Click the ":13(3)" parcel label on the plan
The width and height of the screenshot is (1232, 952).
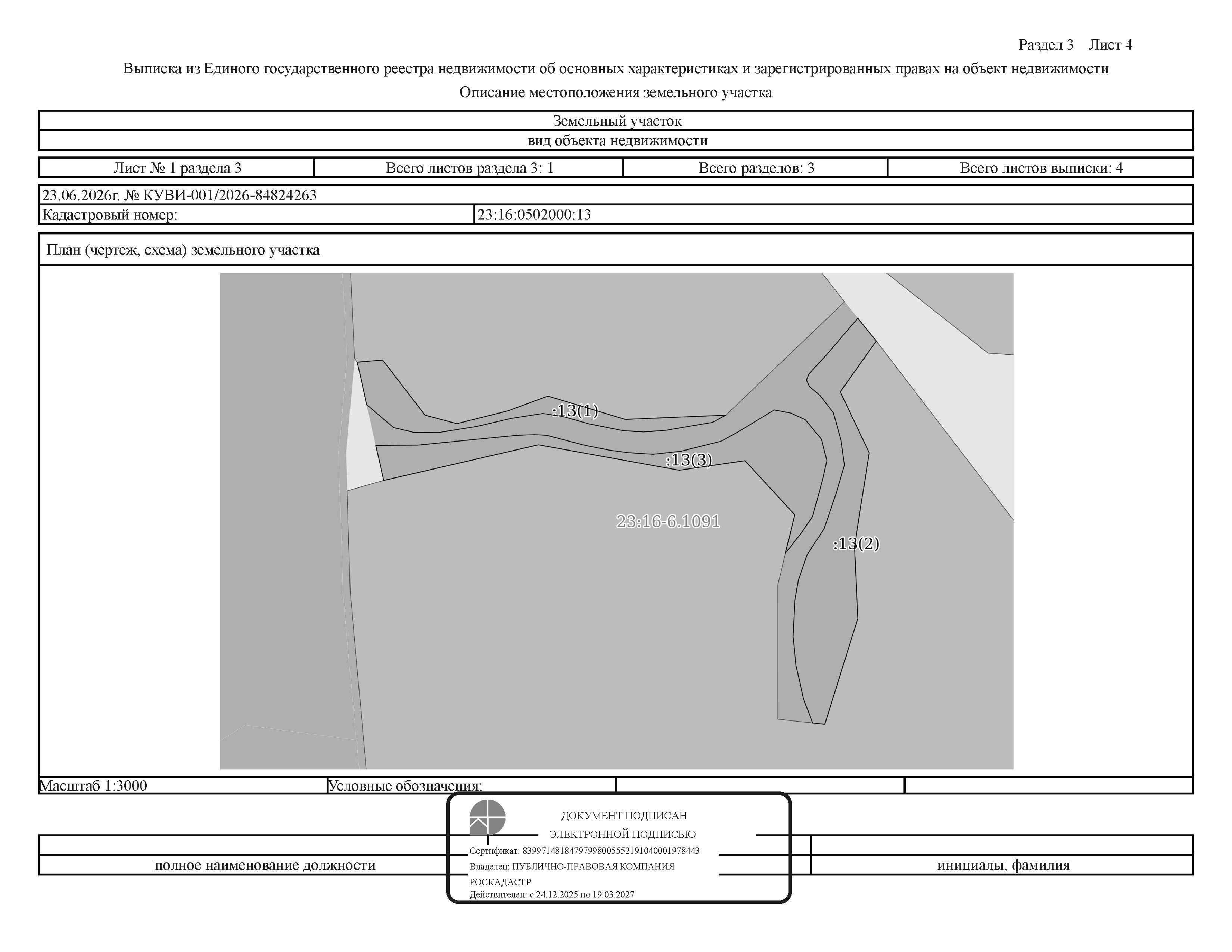point(689,460)
